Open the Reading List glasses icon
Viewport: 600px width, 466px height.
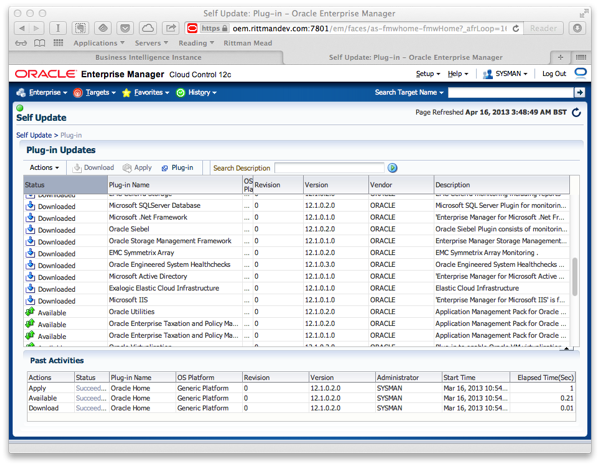21,43
